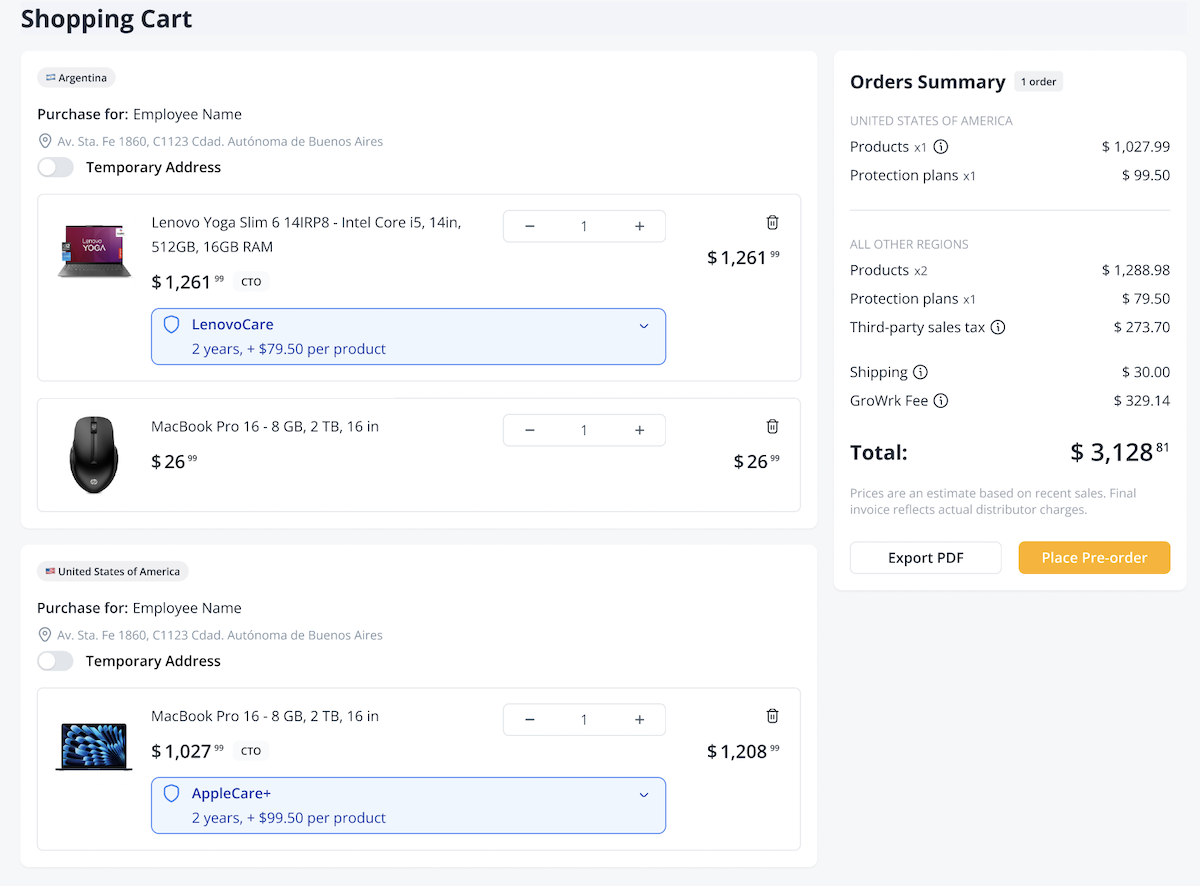
Task: Click the '1 order' badge in Orders Summary
Action: click(x=1038, y=82)
